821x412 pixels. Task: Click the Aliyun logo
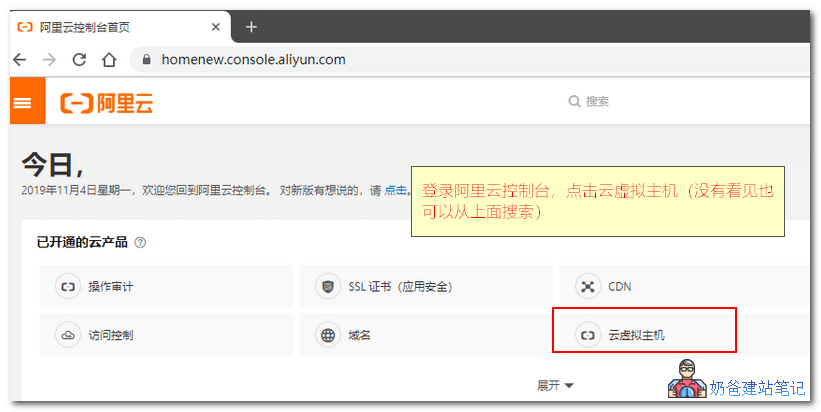coord(107,103)
